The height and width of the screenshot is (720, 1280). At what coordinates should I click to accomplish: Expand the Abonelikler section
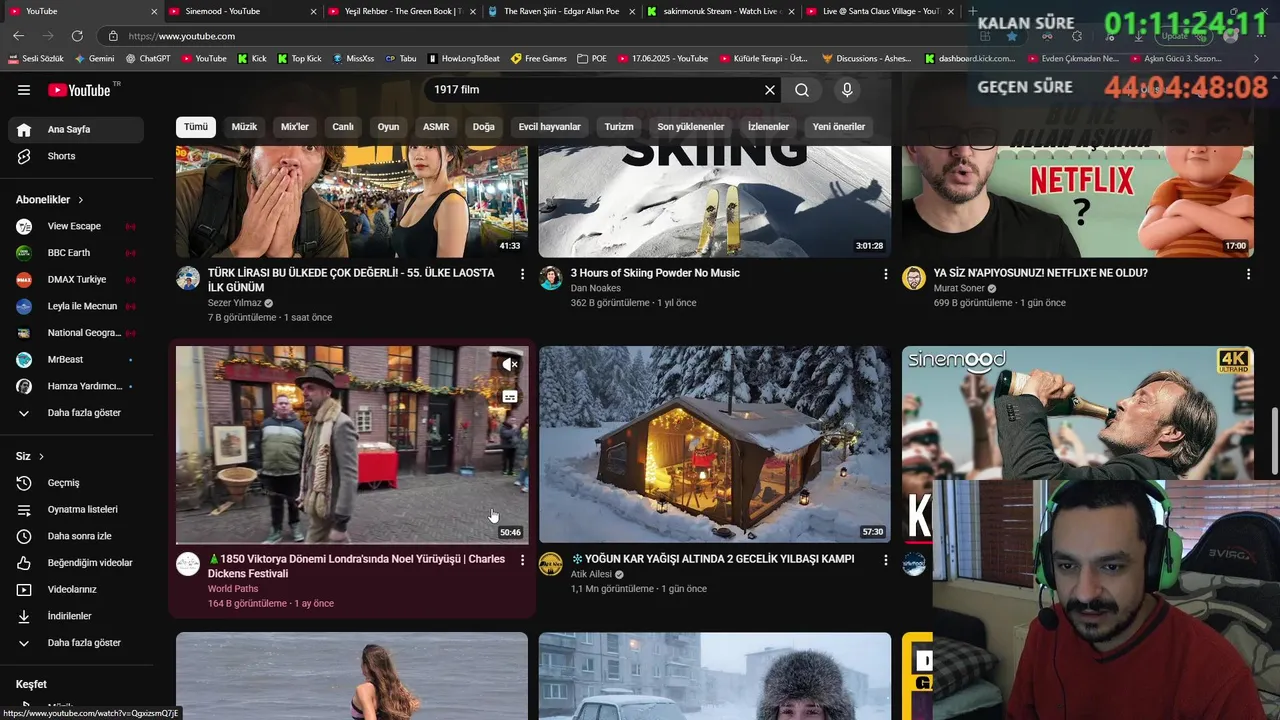50,200
